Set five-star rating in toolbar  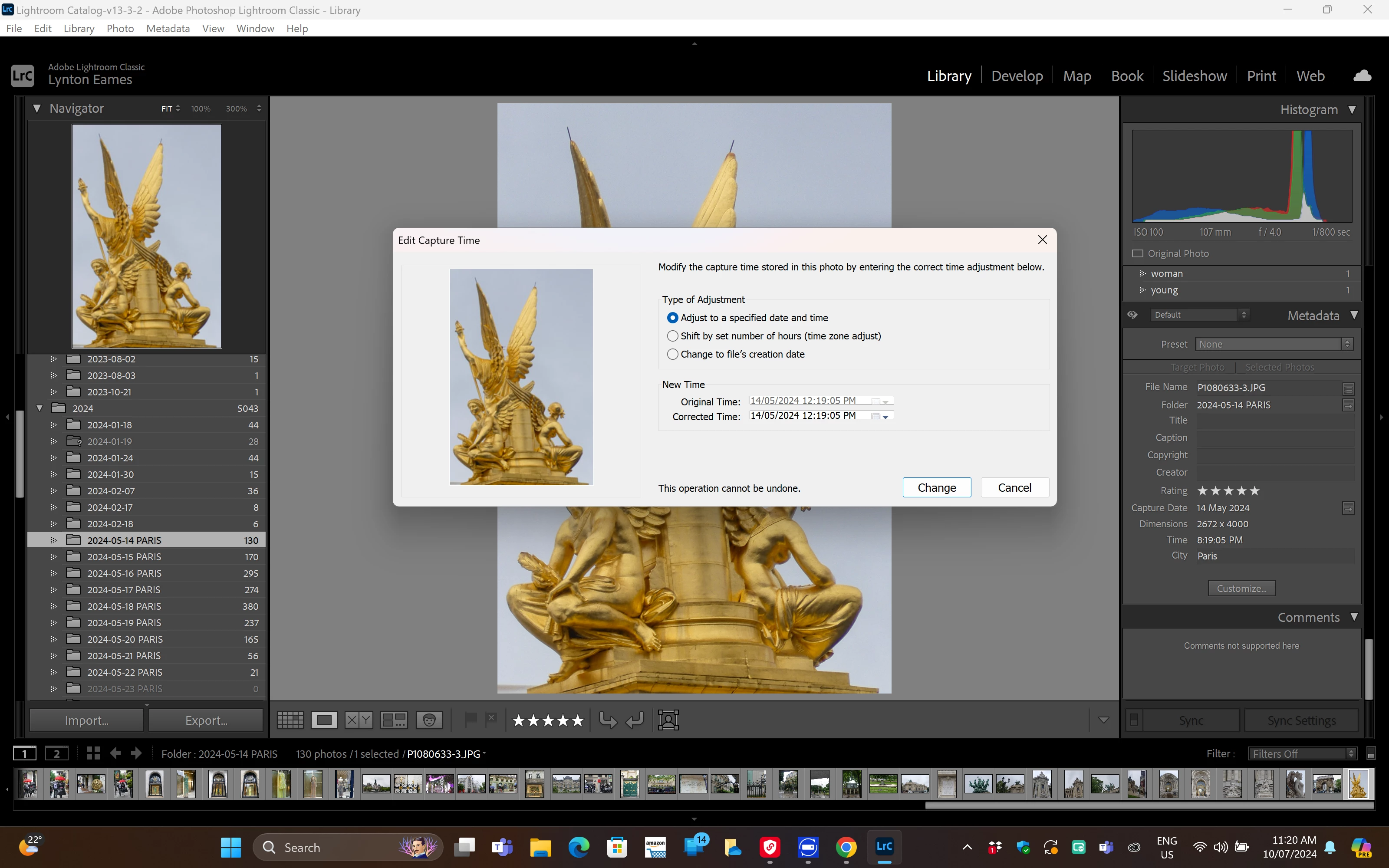point(577,720)
